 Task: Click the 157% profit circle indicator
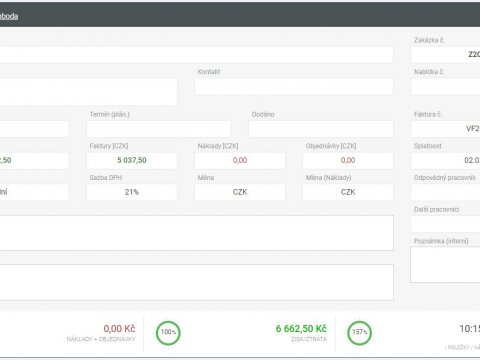pos(359,332)
